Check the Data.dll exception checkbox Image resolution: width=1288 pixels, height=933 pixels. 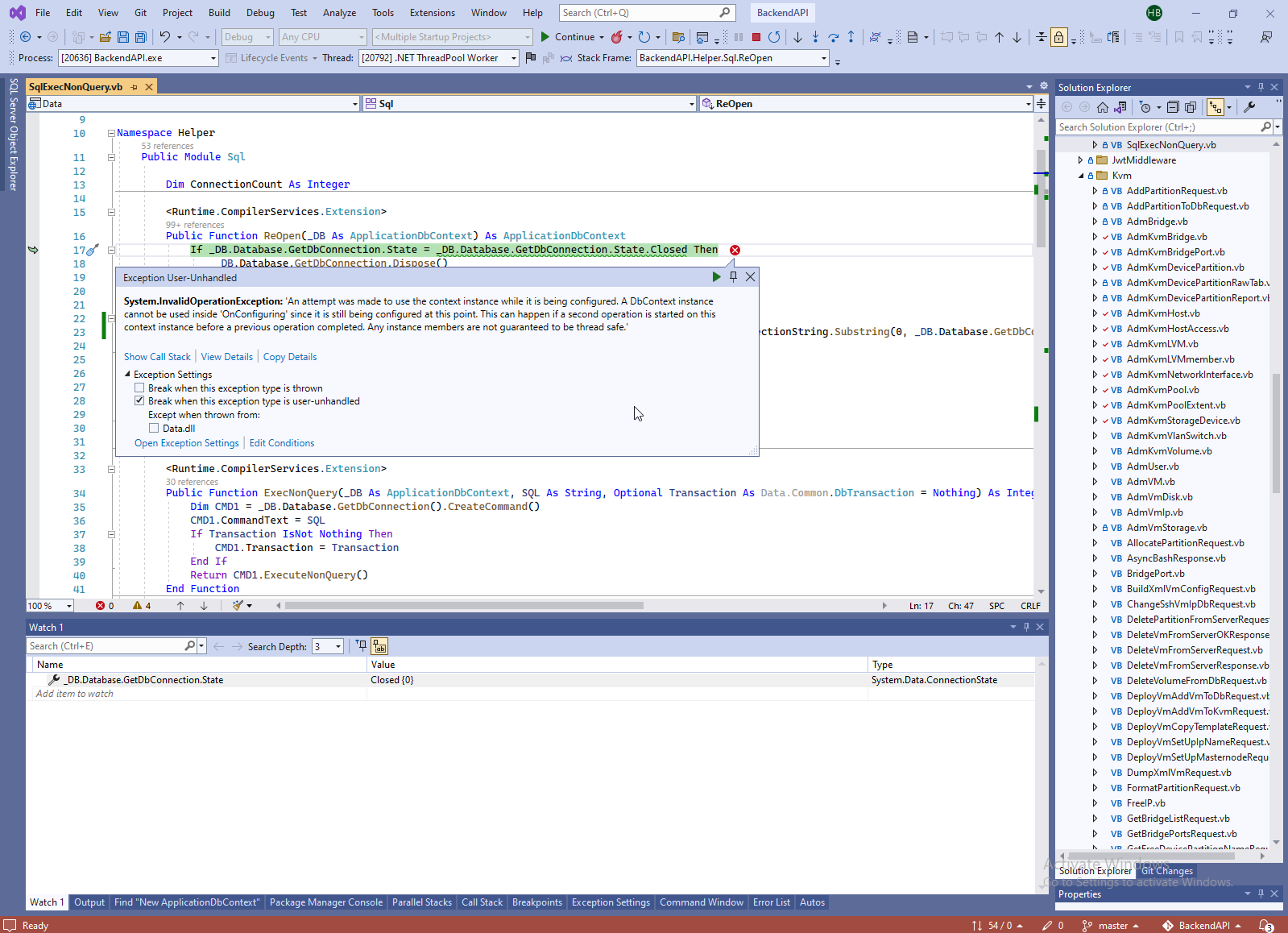154,429
